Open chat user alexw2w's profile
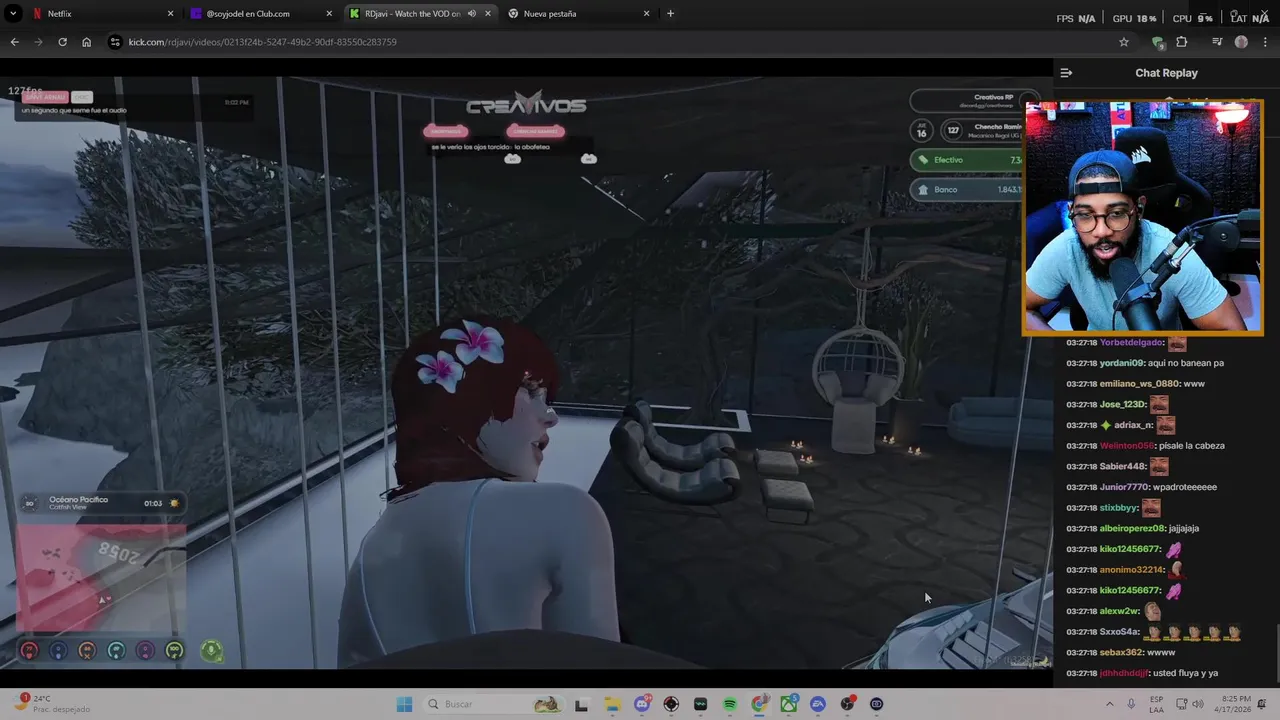Viewport: 1280px width, 720px height. [1120, 611]
